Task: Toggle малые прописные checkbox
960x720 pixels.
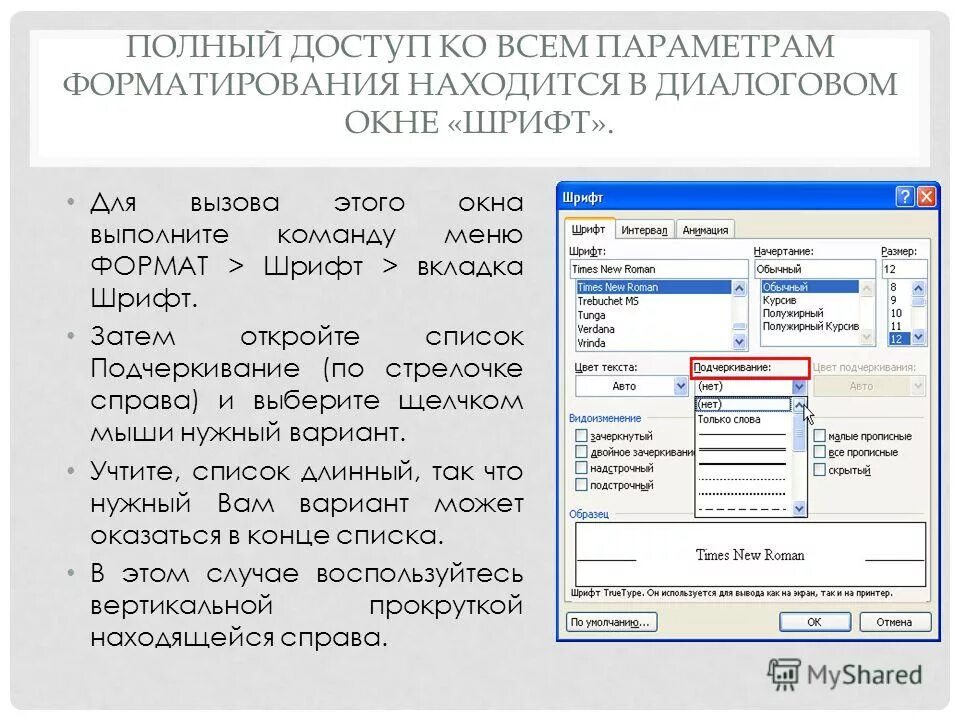Action: pyautogui.click(x=819, y=436)
